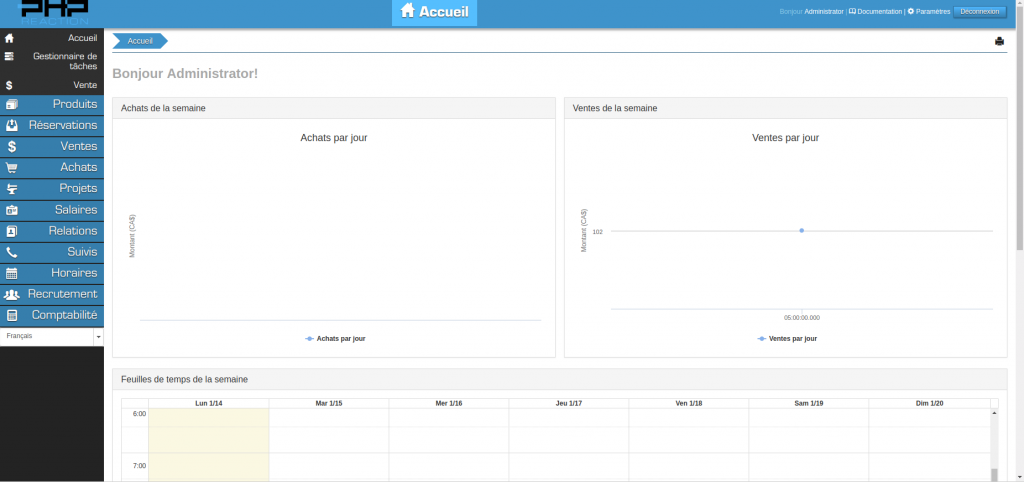Screen dimensions: 1024x482
Task: Click the Recrutement people icon
Action: [12, 294]
